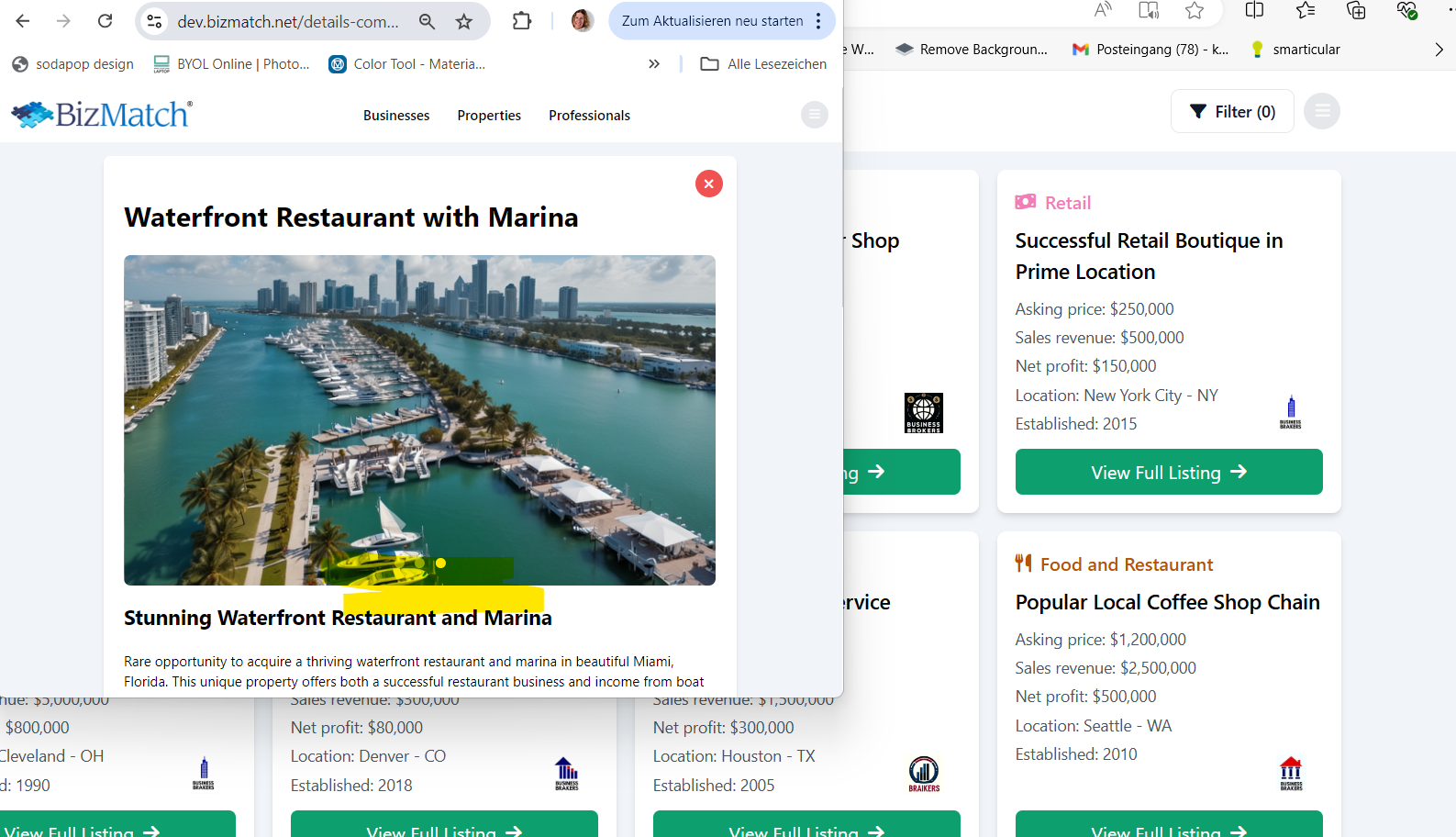Viewport: 1456px width, 837px height.
Task: Close the Waterfront Restaurant details popup
Action: [708, 184]
